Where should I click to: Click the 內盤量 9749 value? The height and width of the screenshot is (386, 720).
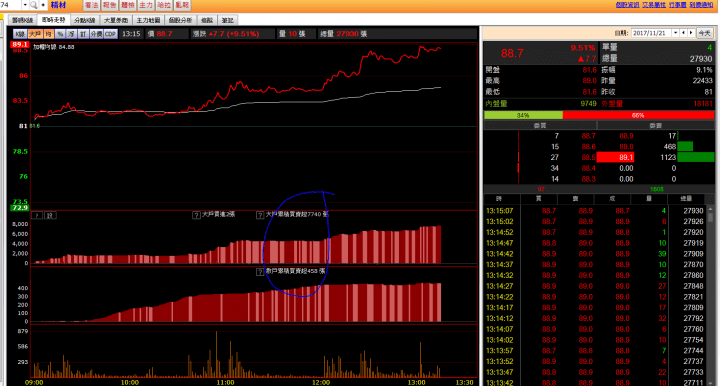coord(588,104)
